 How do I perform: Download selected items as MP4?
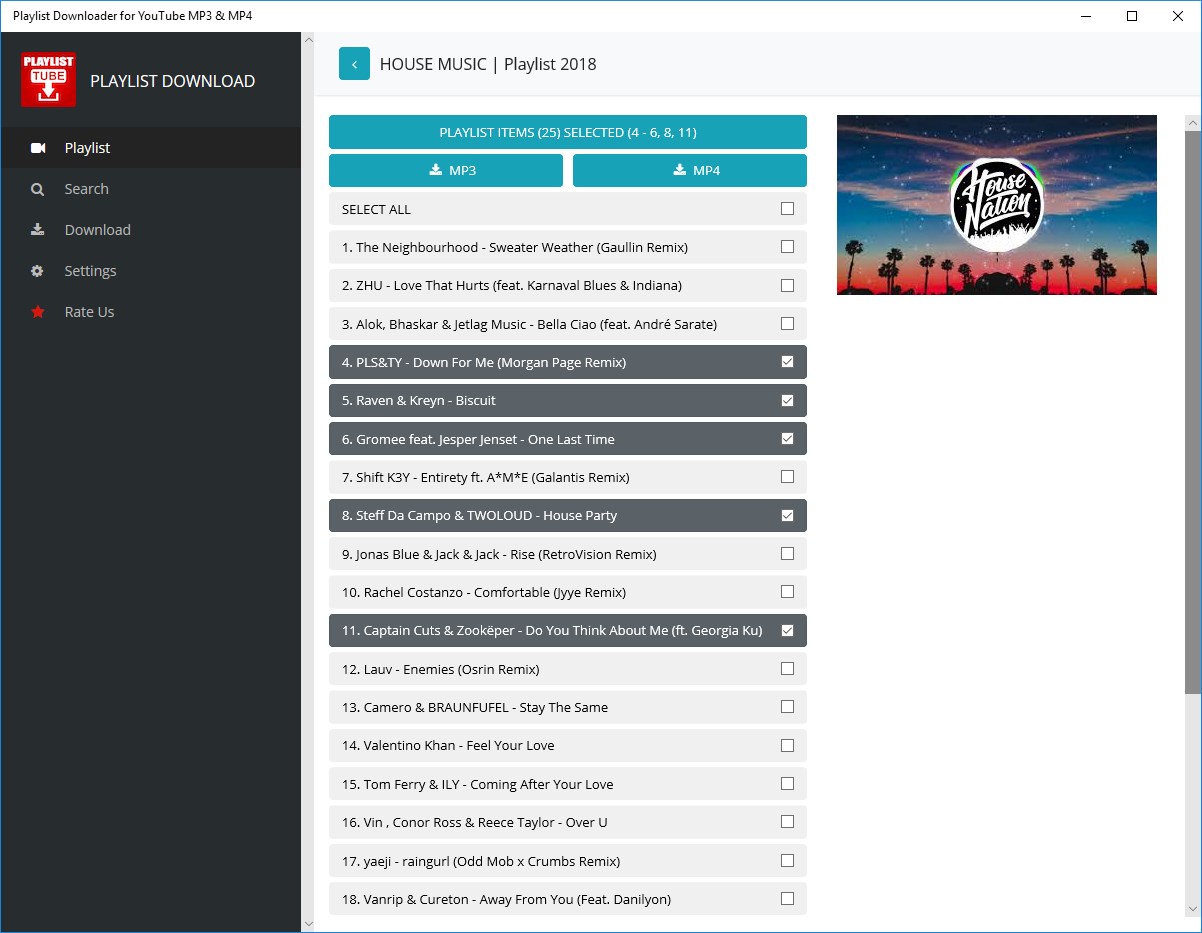tap(690, 170)
